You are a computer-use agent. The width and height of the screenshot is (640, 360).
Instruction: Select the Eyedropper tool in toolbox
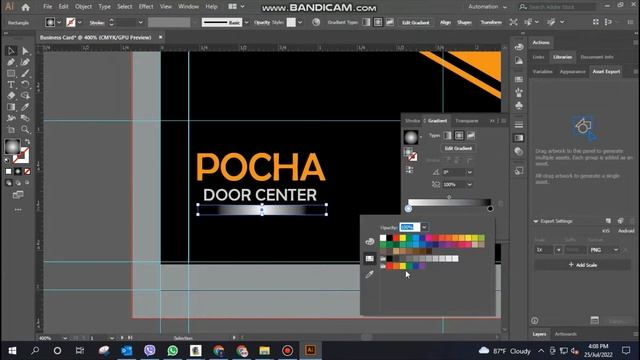[x=25, y=107]
